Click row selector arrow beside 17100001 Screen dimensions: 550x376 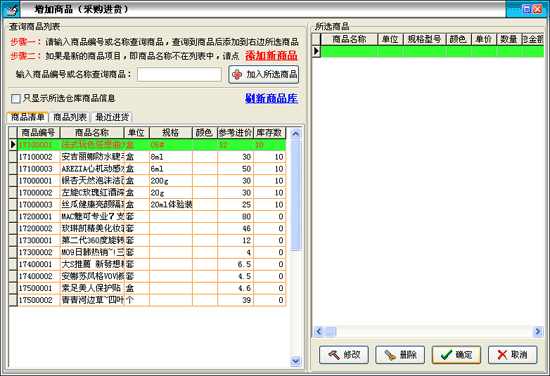click(x=13, y=145)
